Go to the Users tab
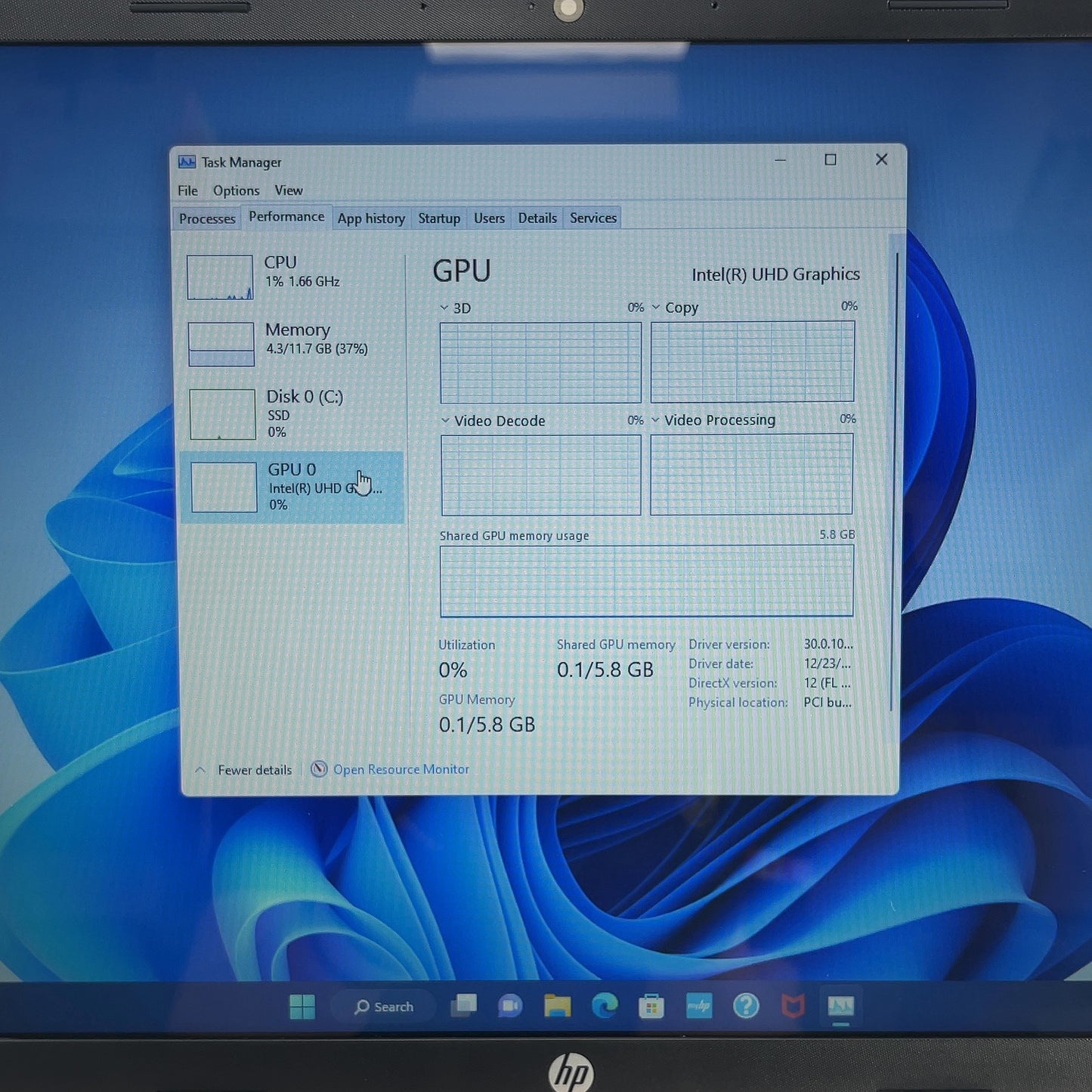Viewport: 1092px width, 1092px height. point(489,218)
